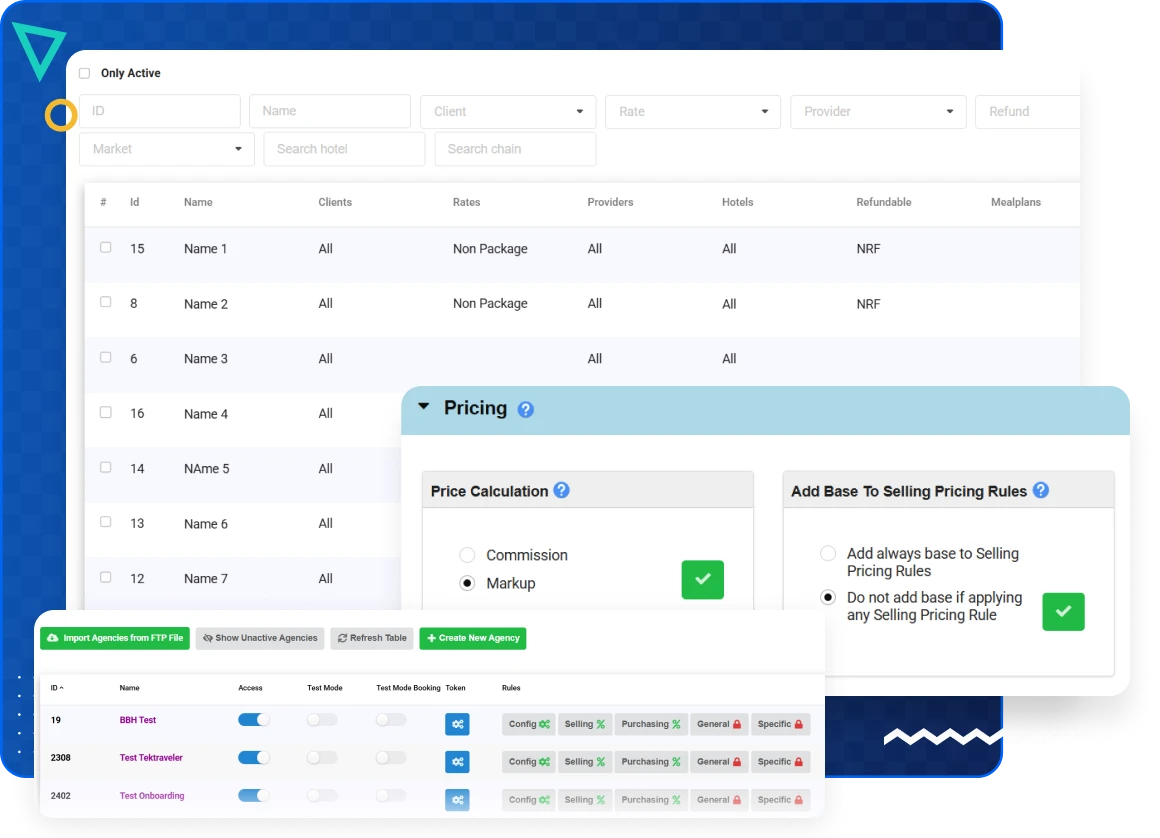Toggle Test Mode Booking switch for Test Tektraveler
Image resolution: width=1160 pixels, height=838 pixels.
pyautogui.click(x=391, y=757)
